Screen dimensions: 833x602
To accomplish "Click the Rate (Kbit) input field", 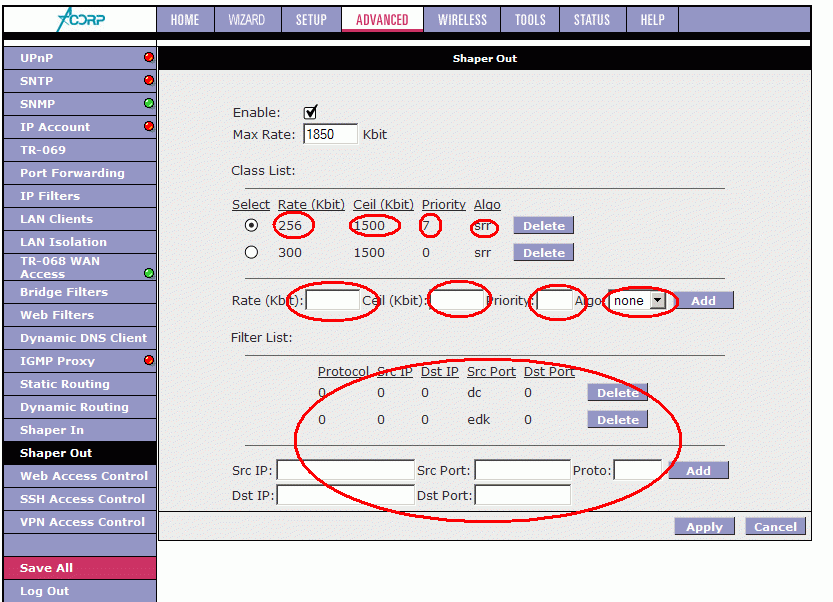I will (333, 301).
